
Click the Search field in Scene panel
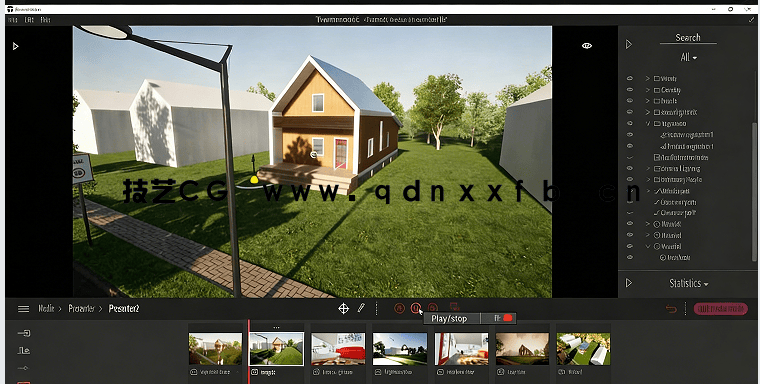[x=688, y=38]
